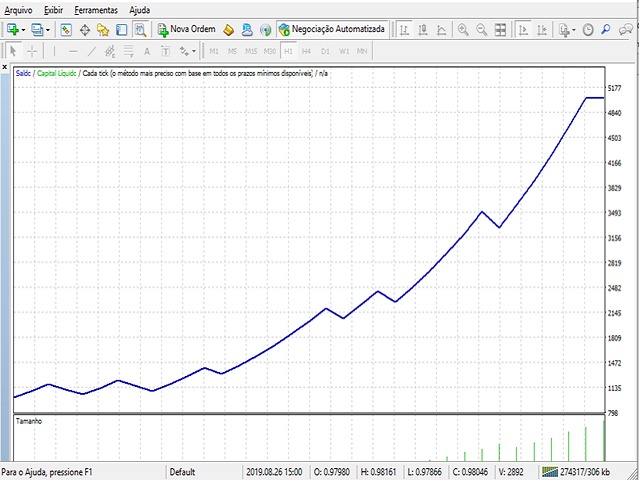Click the Tamanho panel label
The height and width of the screenshot is (480, 640).
pyautogui.click(x=29, y=421)
